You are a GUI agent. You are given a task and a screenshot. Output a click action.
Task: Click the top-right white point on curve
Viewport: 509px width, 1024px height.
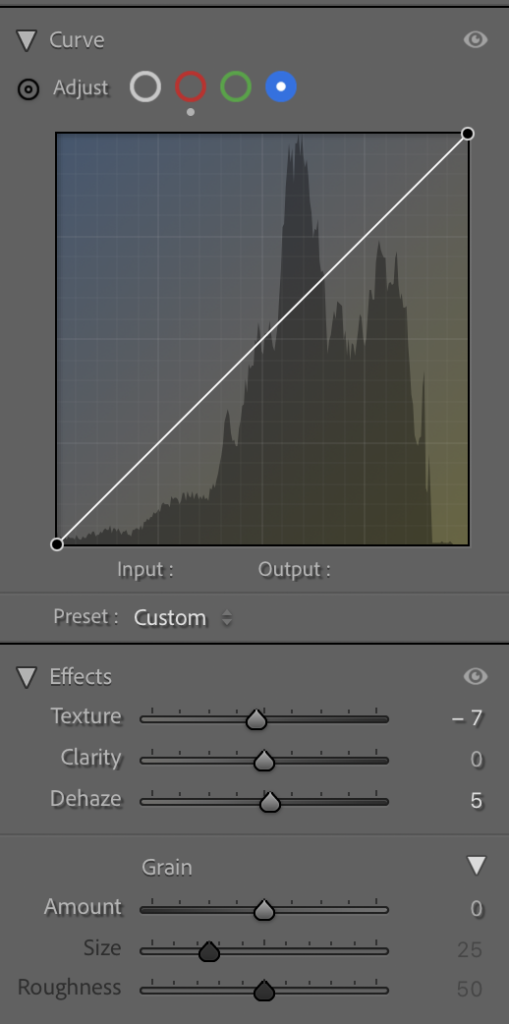pos(468,134)
